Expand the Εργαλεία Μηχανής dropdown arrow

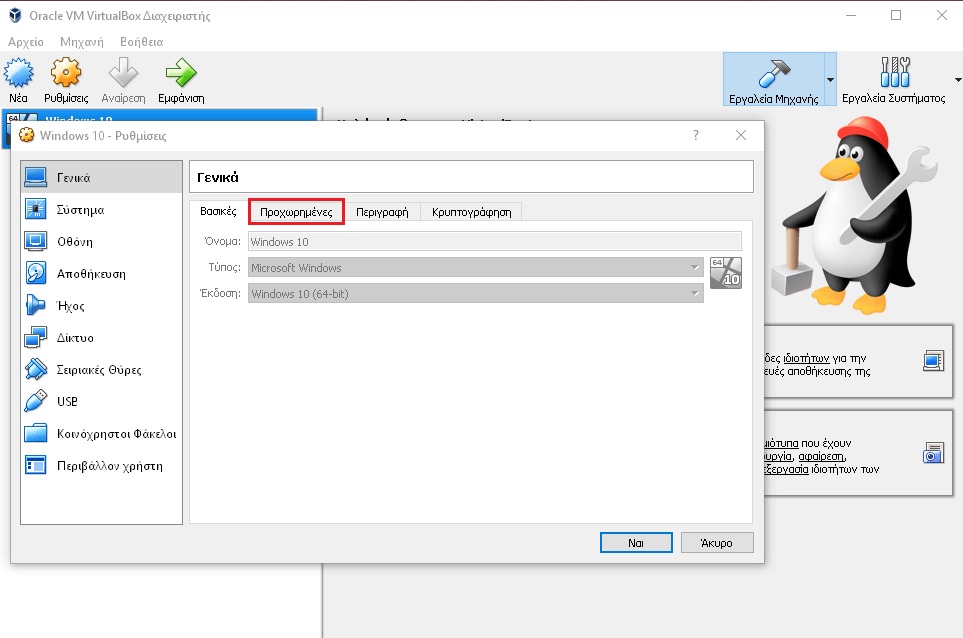tap(830, 80)
